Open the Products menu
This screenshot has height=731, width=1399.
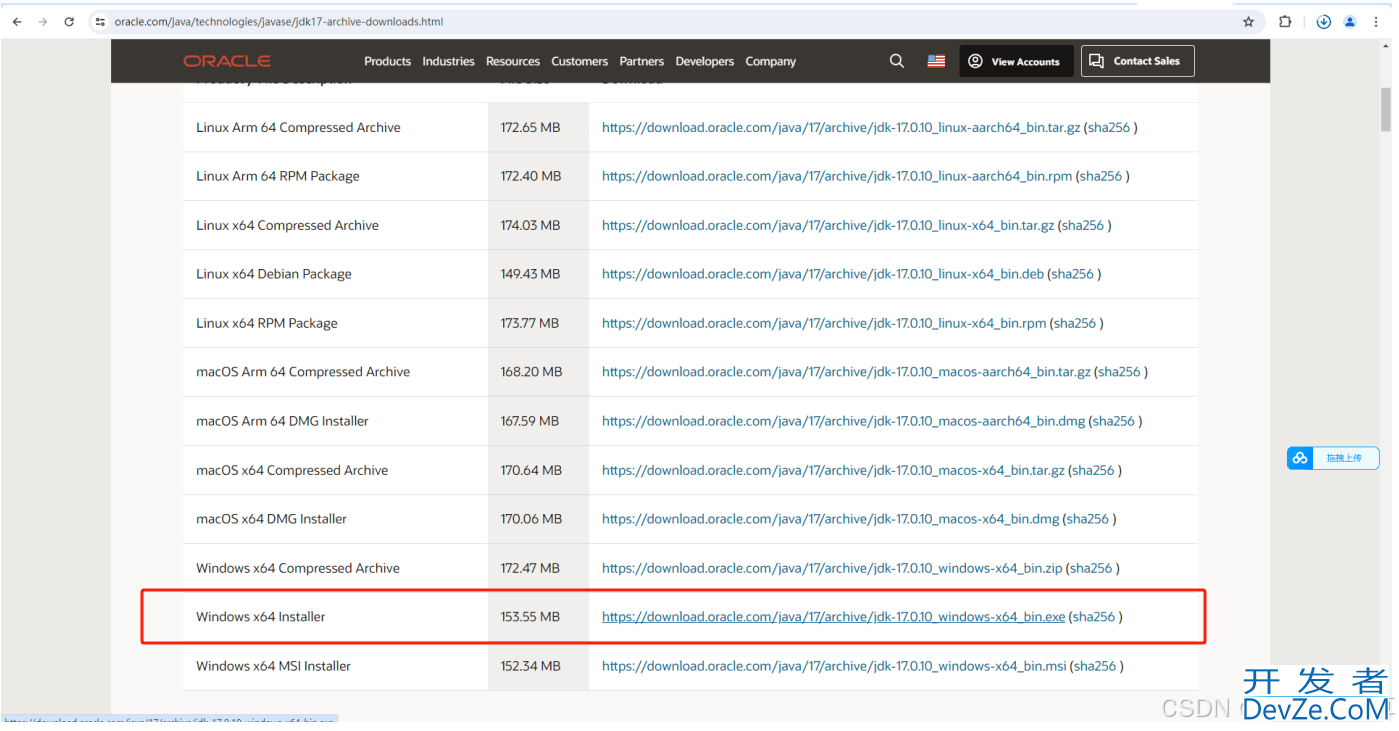point(387,61)
